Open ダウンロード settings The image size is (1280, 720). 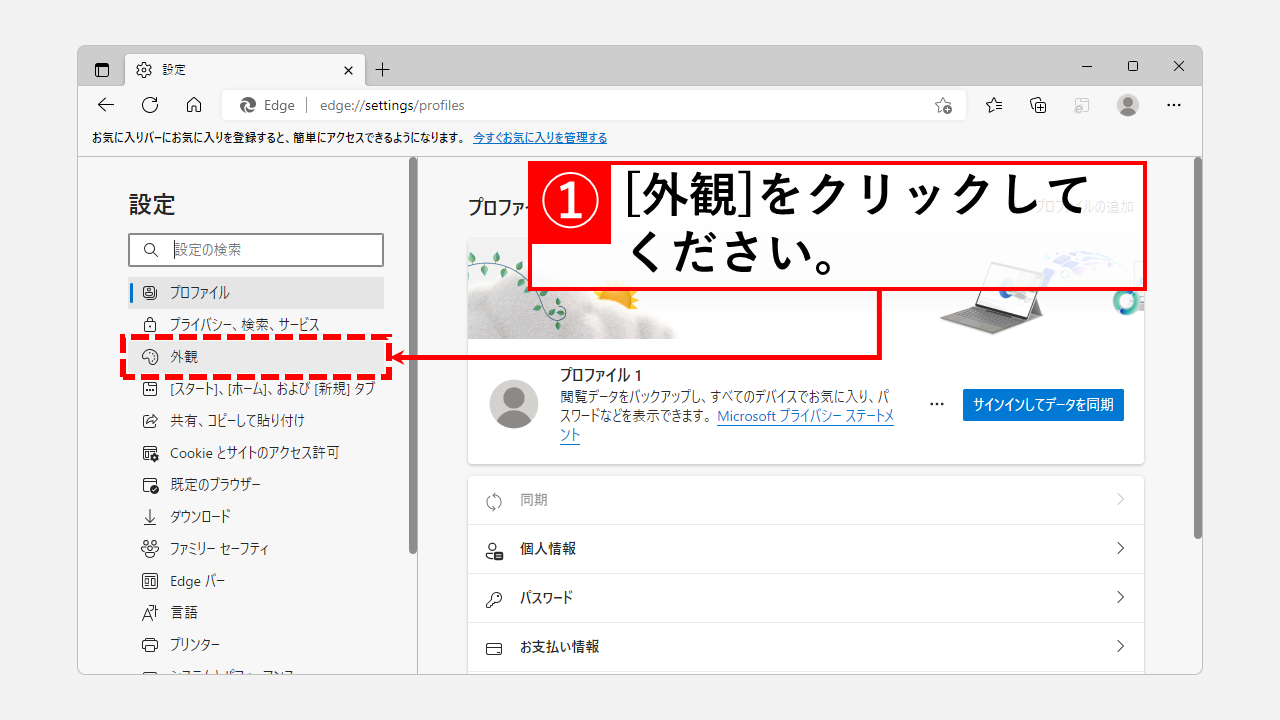click(256, 517)
